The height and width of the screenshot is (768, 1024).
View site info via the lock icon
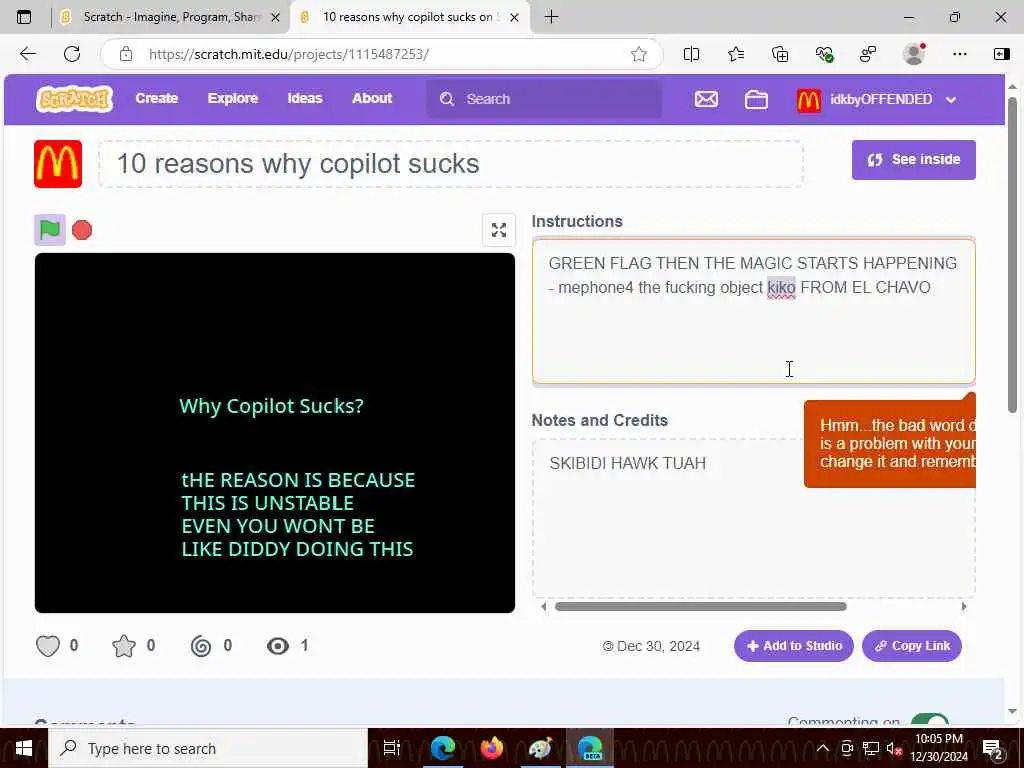[126, 54]
